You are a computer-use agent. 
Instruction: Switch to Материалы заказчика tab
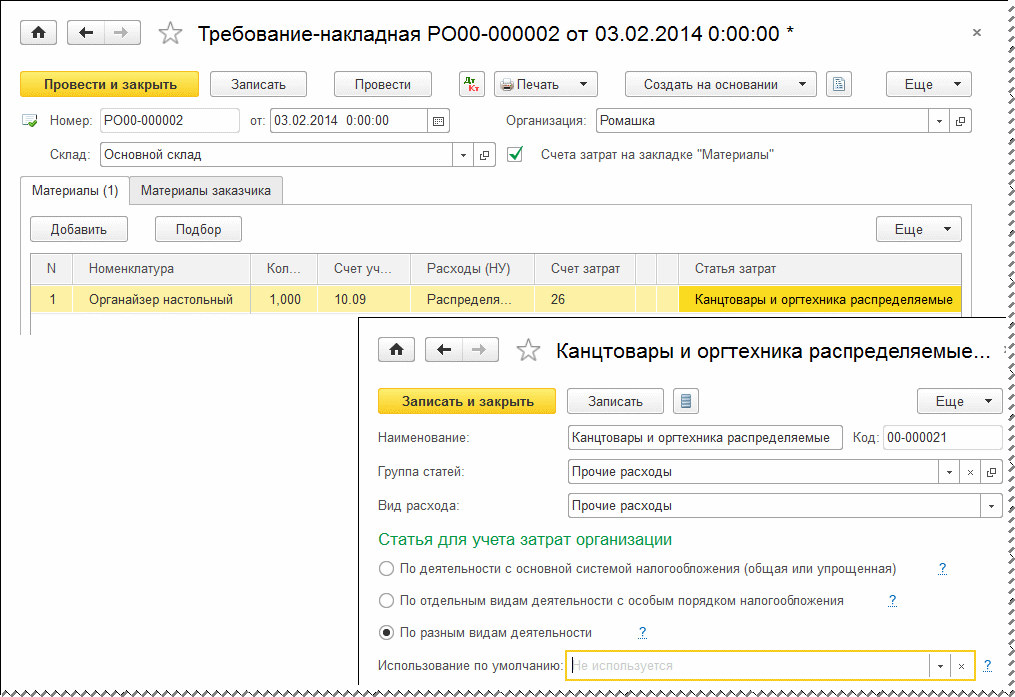tap(206, 190)
